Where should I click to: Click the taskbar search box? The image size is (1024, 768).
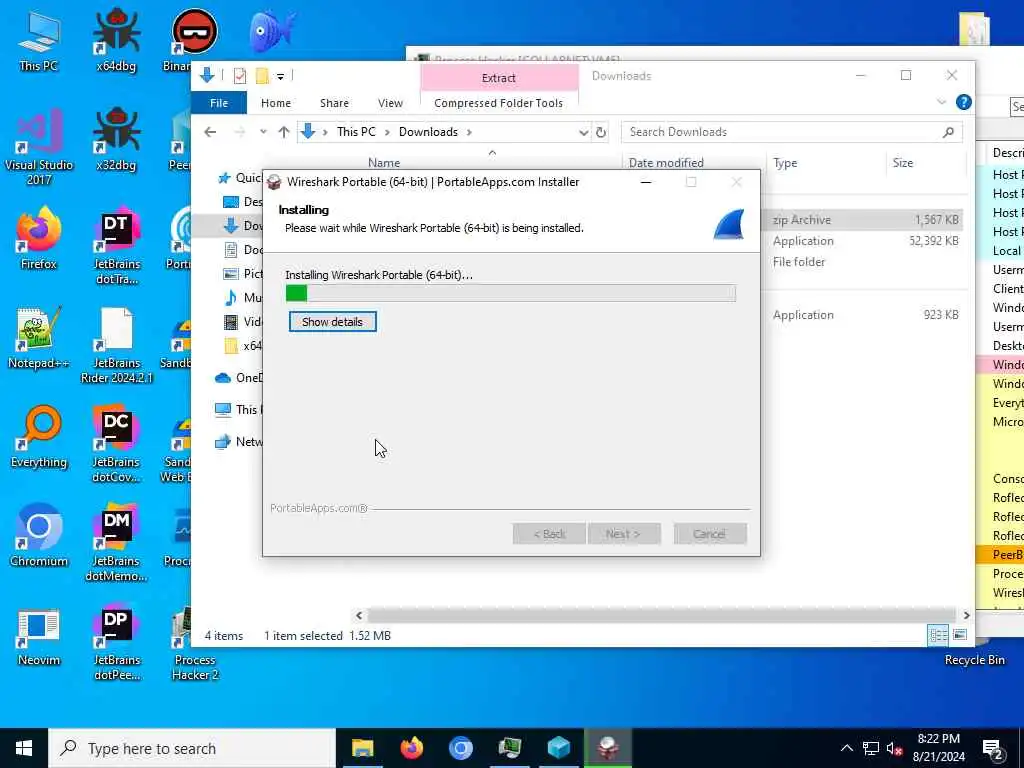(x=192, y=748)
